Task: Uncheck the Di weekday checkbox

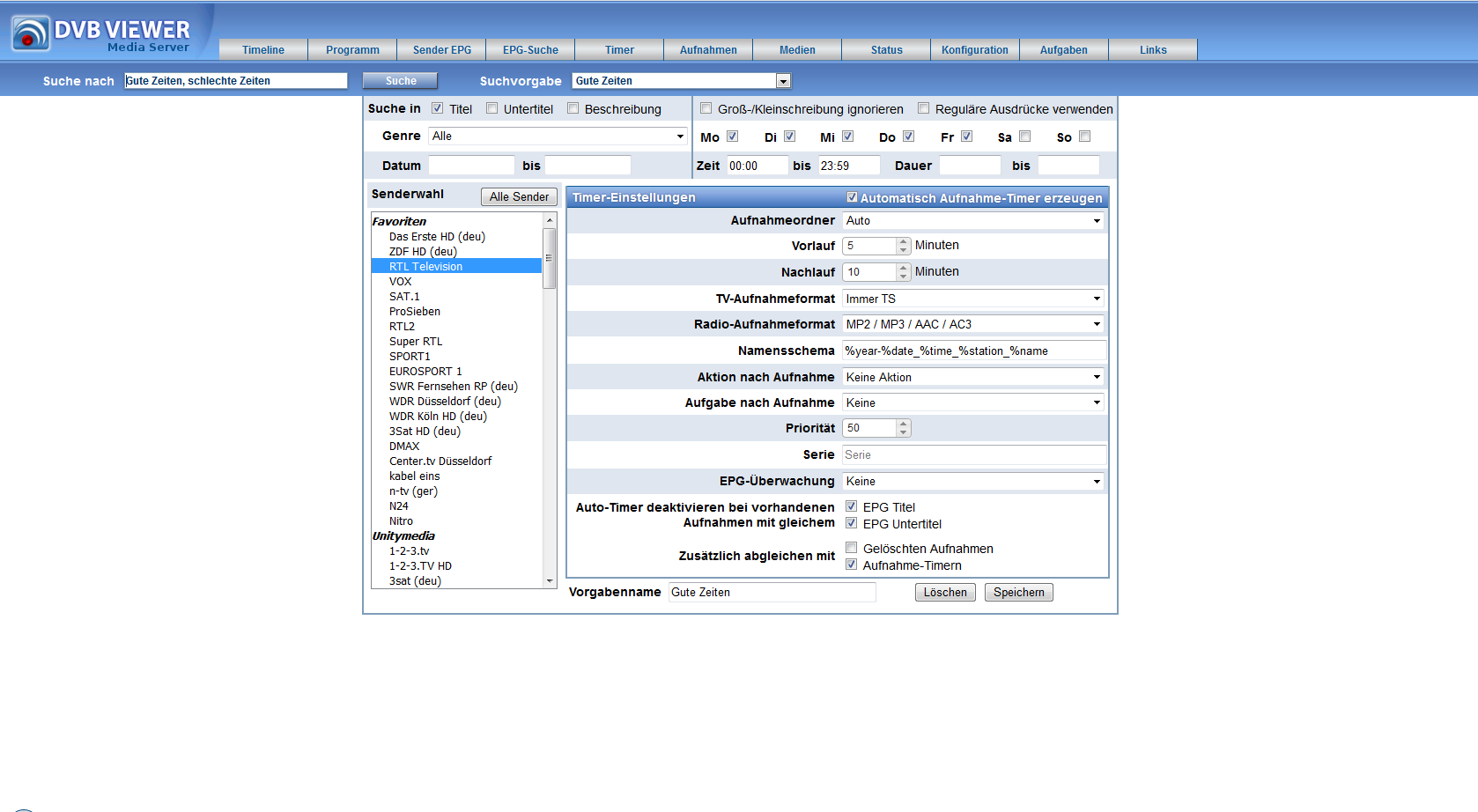Action: [789, 137]
